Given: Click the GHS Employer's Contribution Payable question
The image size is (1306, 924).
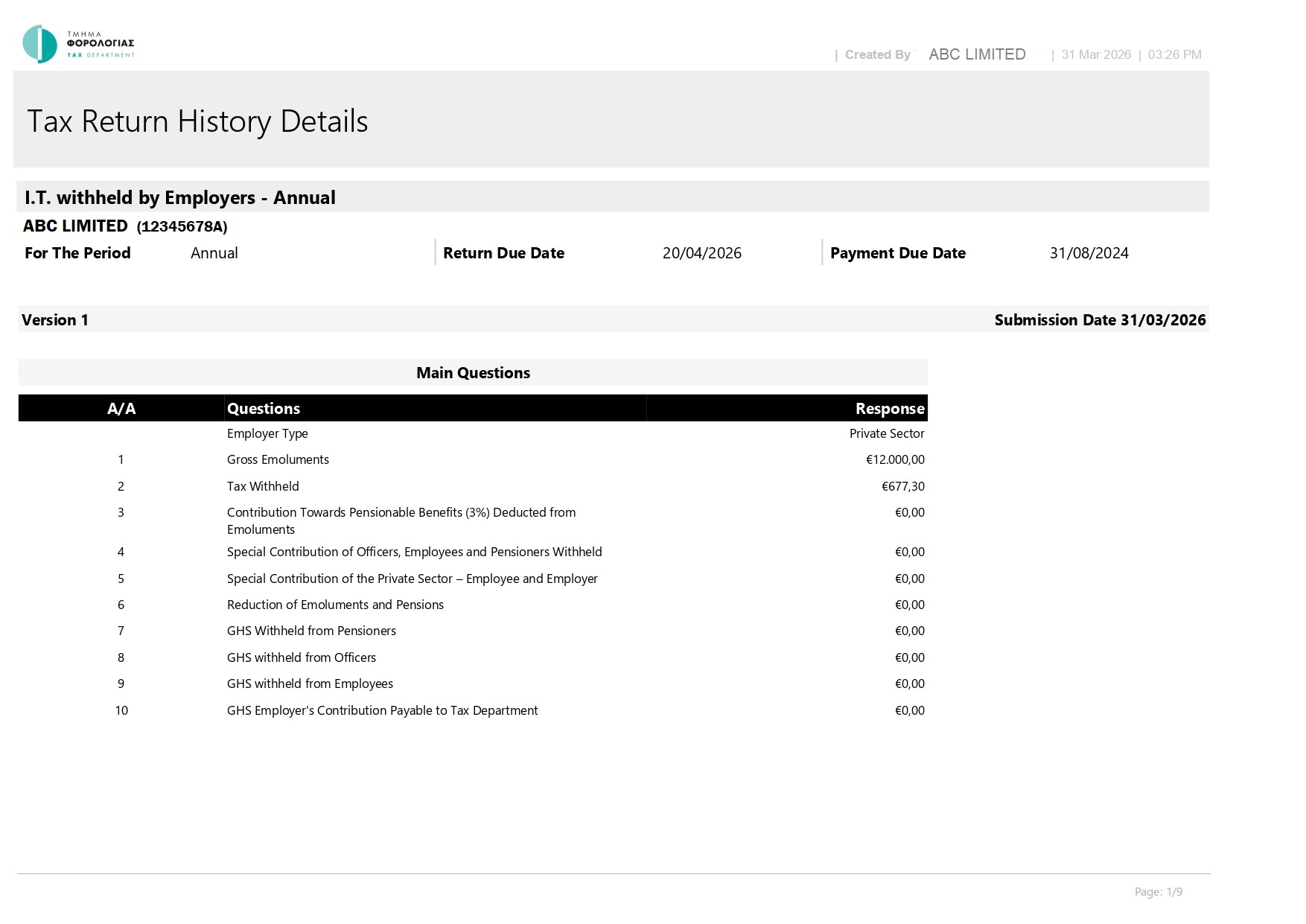Looking at the screenshot, I should pyautogui.click(x=382, y=710).
